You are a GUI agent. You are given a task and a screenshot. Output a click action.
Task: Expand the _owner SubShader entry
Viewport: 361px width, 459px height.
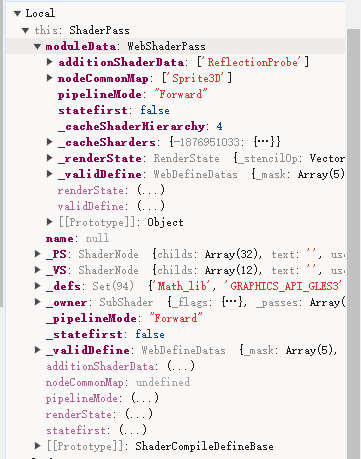(x=38, y=302)
